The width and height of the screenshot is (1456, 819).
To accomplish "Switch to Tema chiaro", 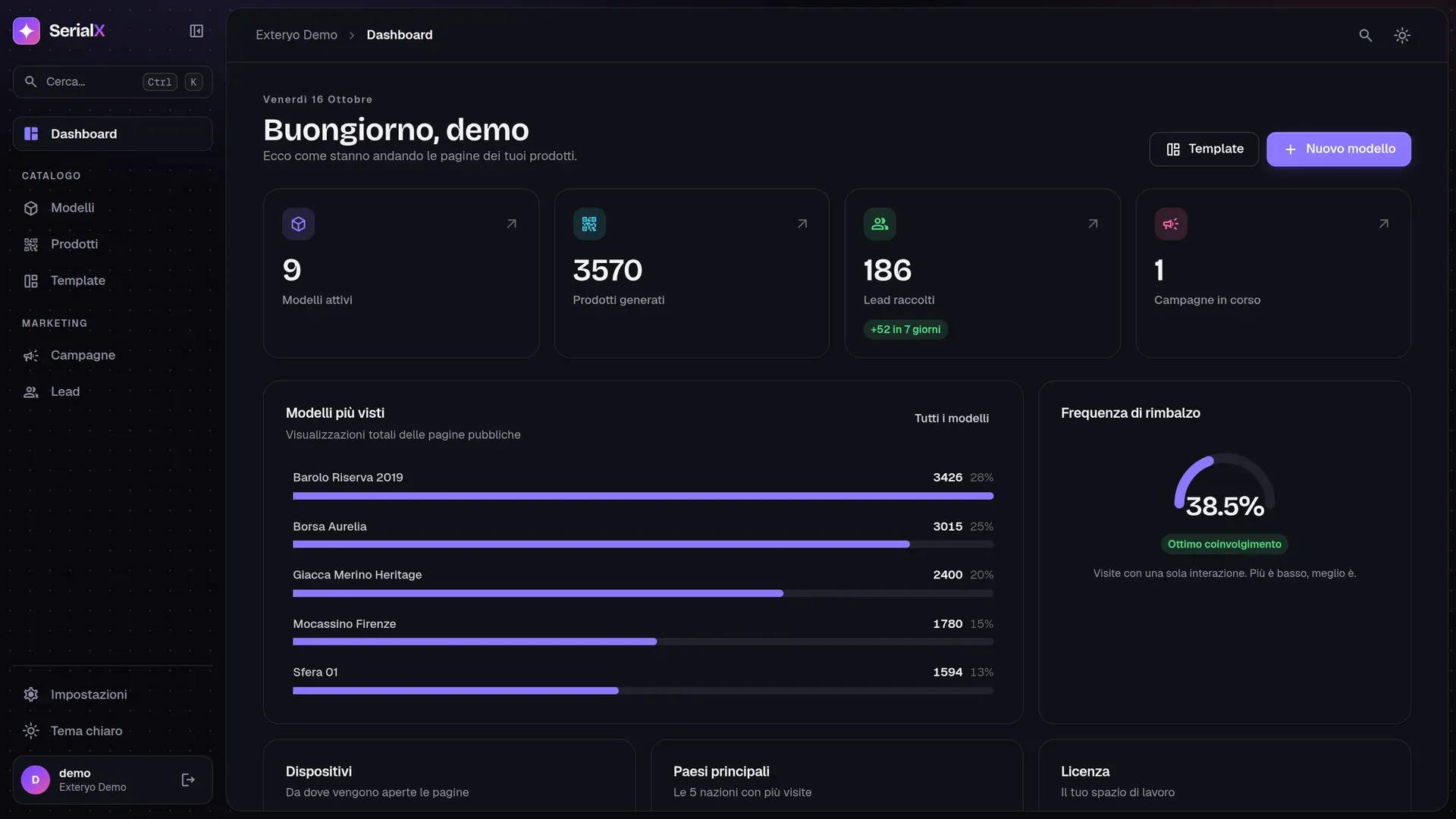I will pos(112,731).
